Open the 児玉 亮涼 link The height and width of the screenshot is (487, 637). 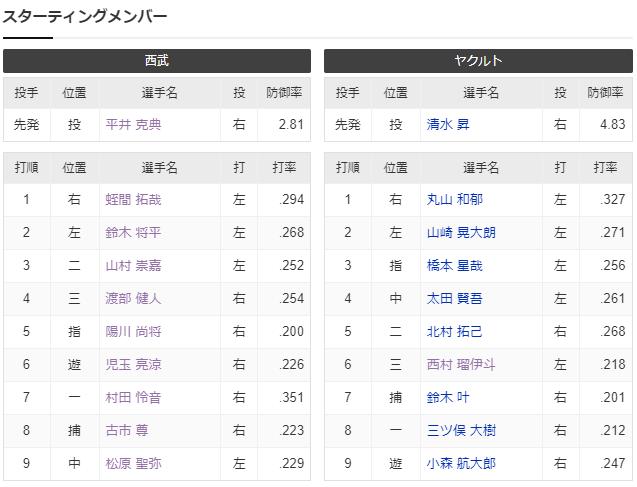[133, 365]
